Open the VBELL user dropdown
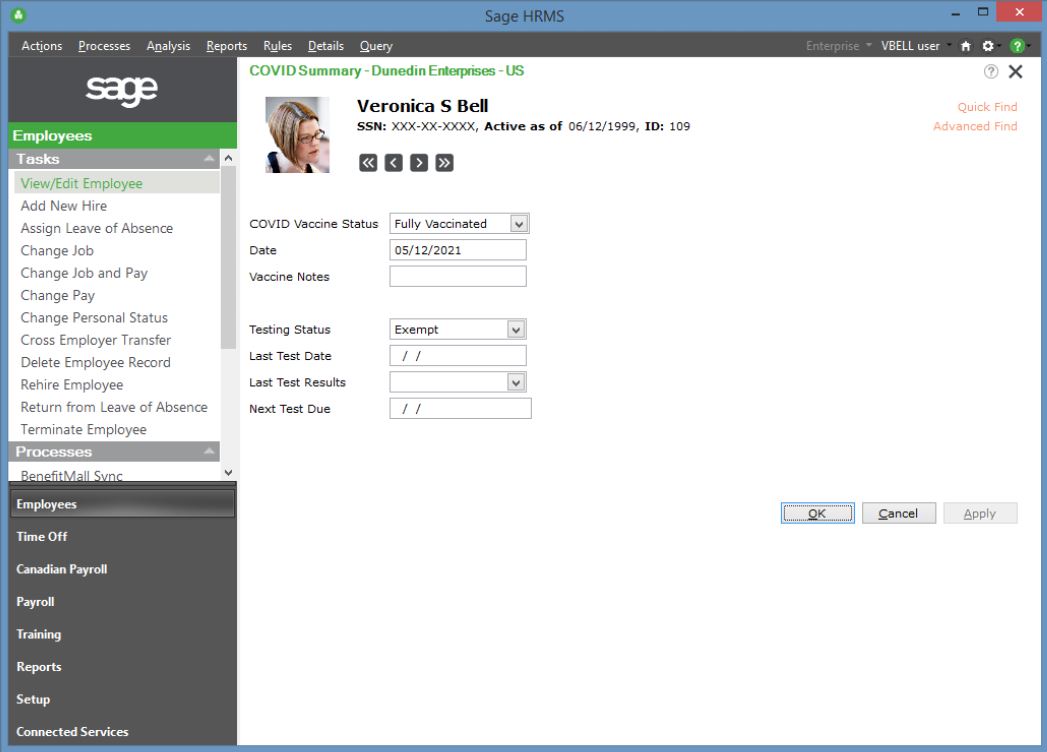 [x=915, y=46]
